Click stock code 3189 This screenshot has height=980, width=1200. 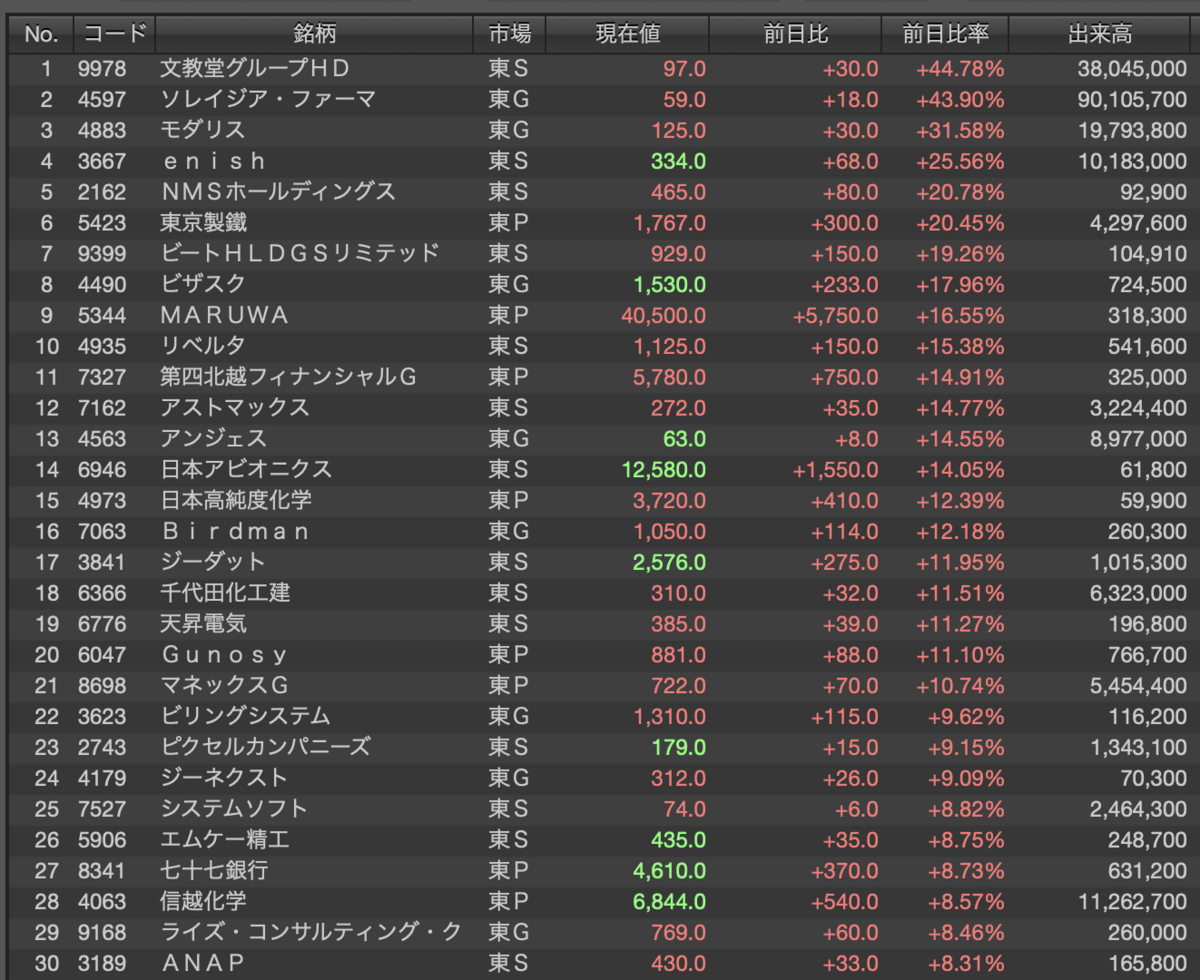tap(102, 963)
